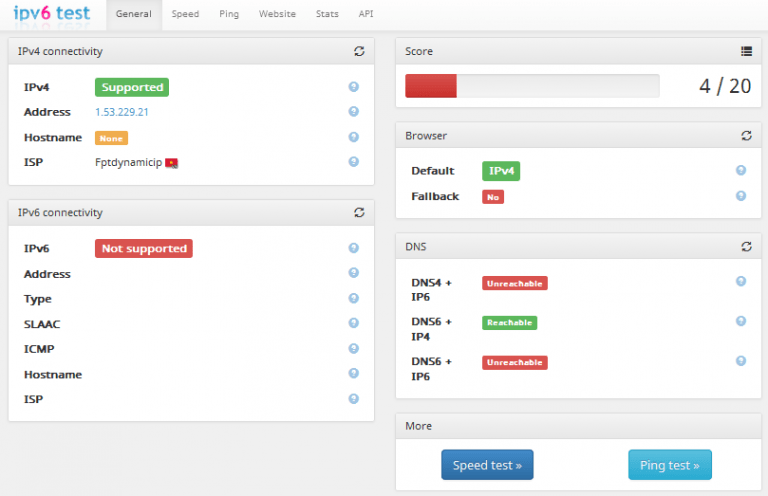
Task: Click help icon for DNS4 + IP6
Action: coord(741,282)
